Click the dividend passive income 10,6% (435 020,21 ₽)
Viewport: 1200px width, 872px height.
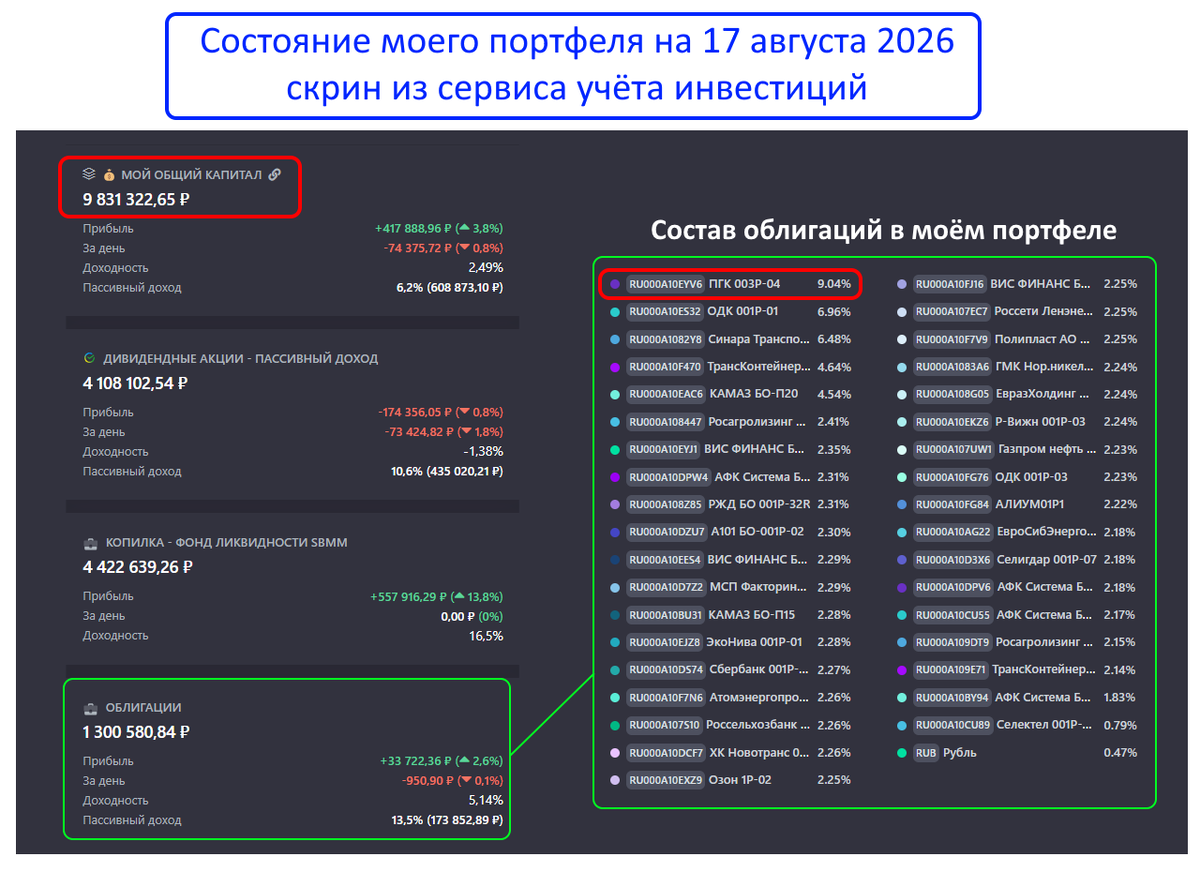(447, 471)
